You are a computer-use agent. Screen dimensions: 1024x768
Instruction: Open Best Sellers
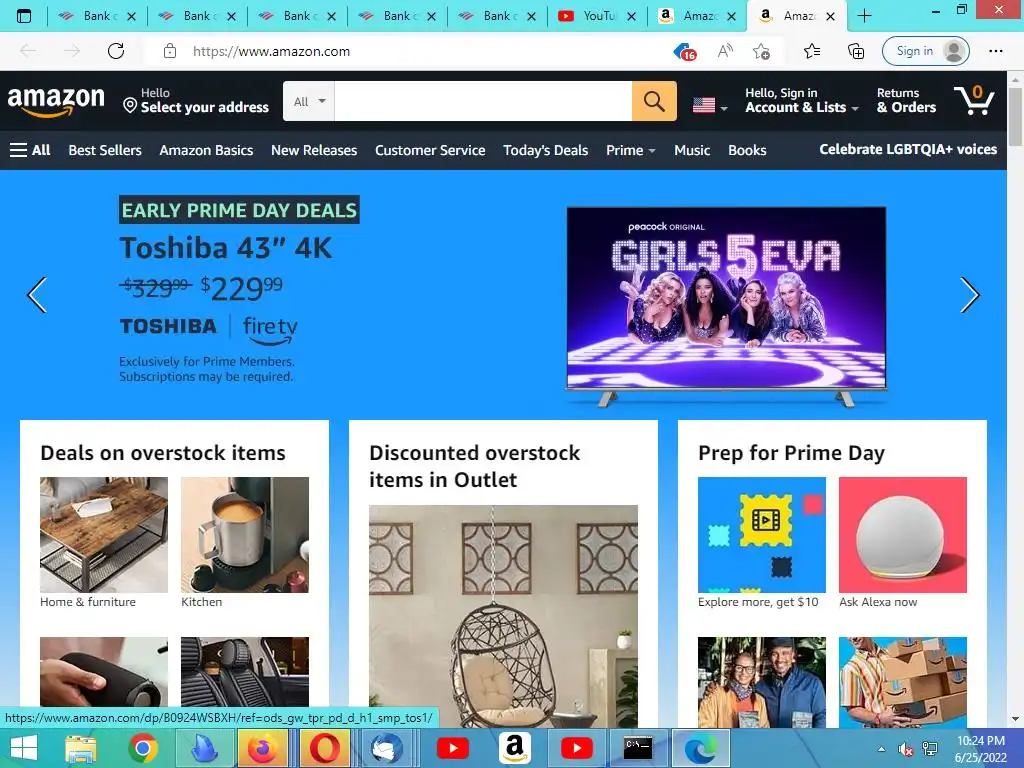(105, 150)
